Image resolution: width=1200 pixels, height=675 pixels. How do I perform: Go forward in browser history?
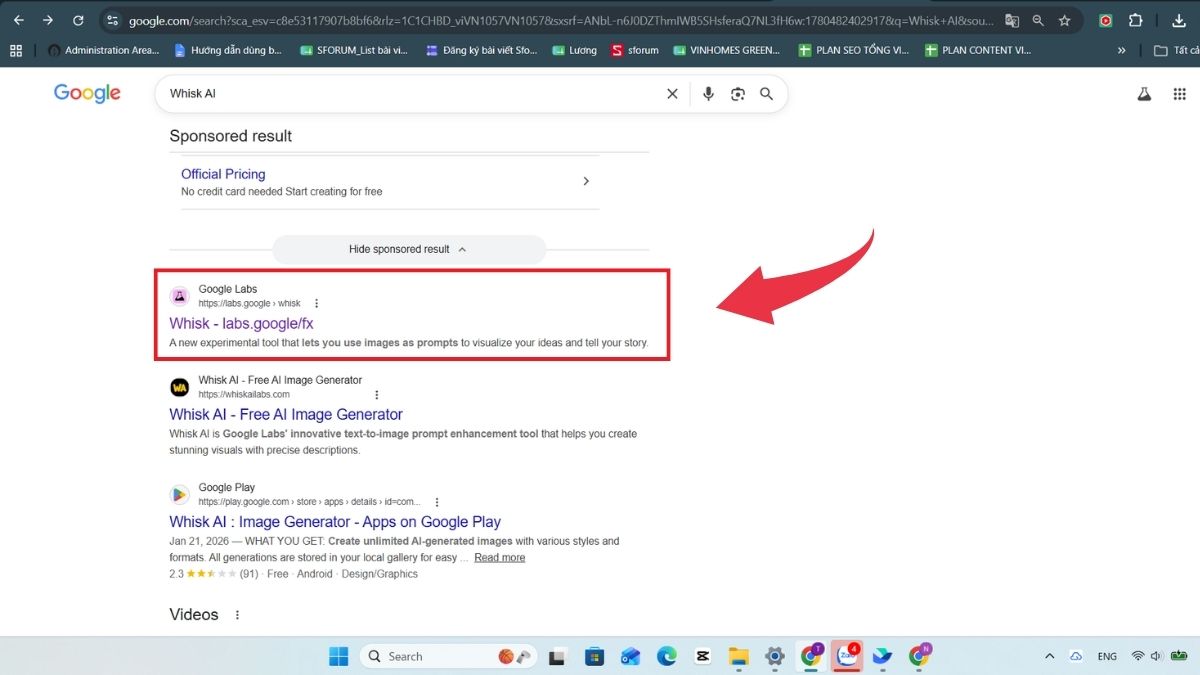(x=47, y=20)
